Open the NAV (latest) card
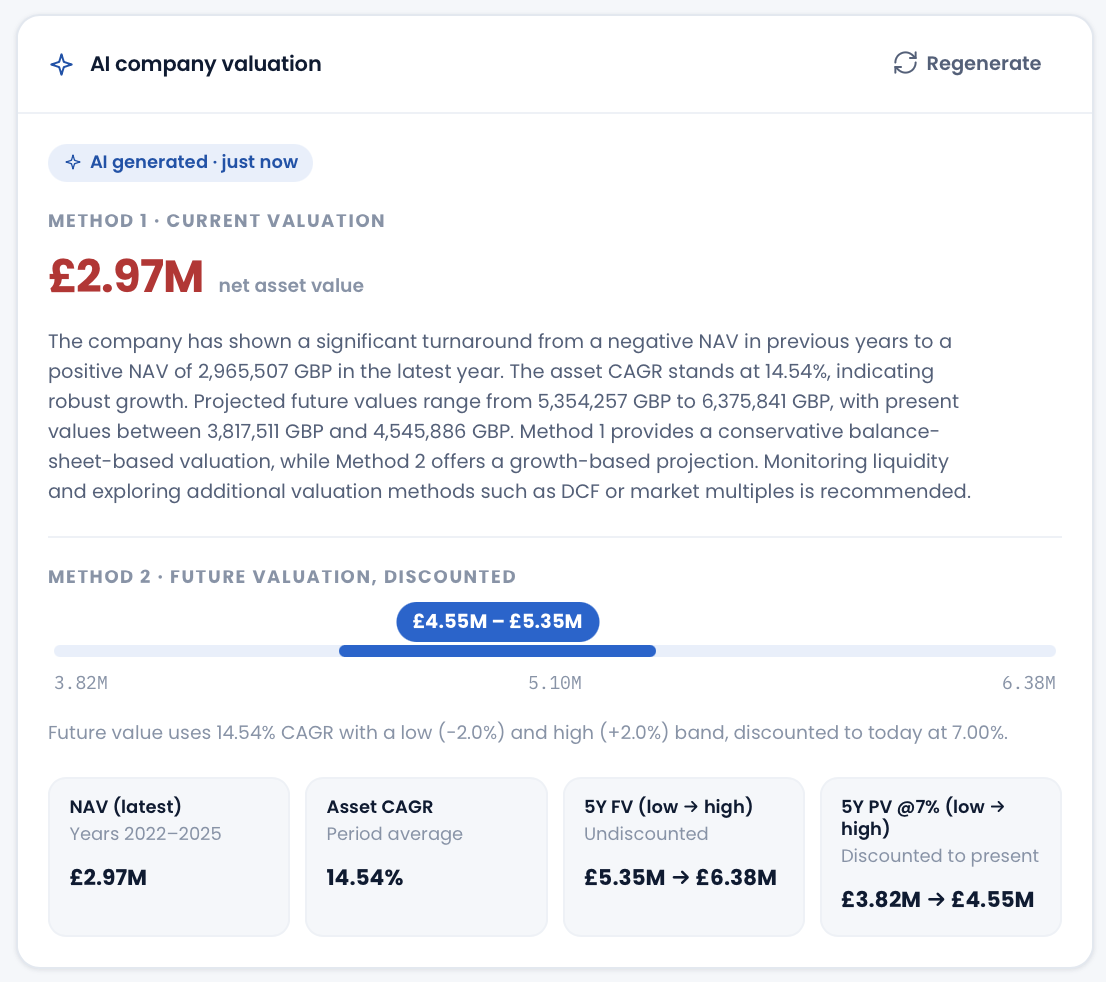This screenshot has height=982, width=1106. click(169, 857)
